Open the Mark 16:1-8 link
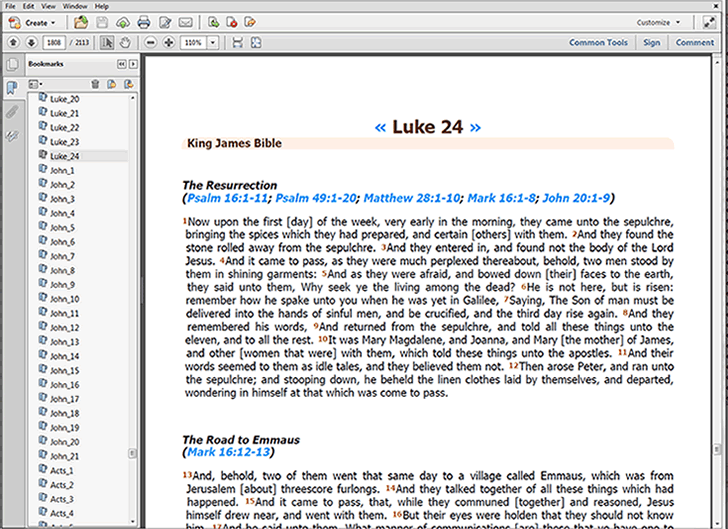Screen dimensions: 728x529 [x=501, y=198]
